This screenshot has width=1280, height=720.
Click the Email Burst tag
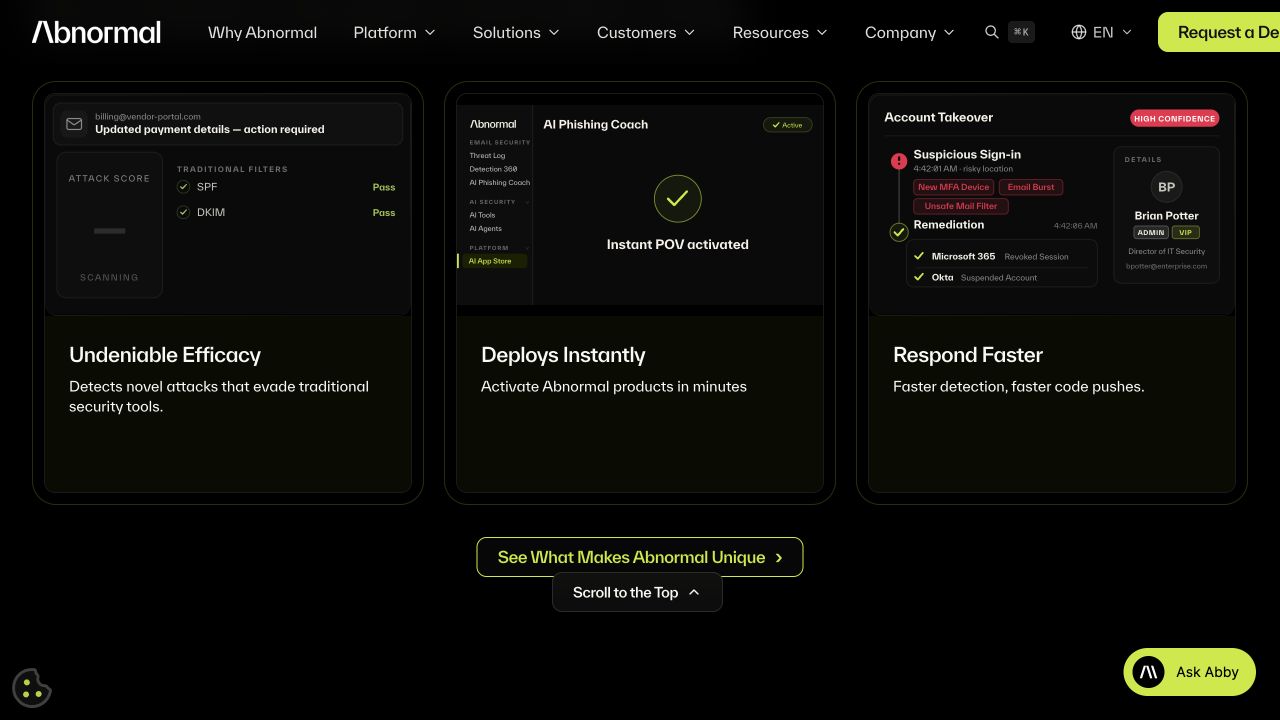coord(1031,187)
